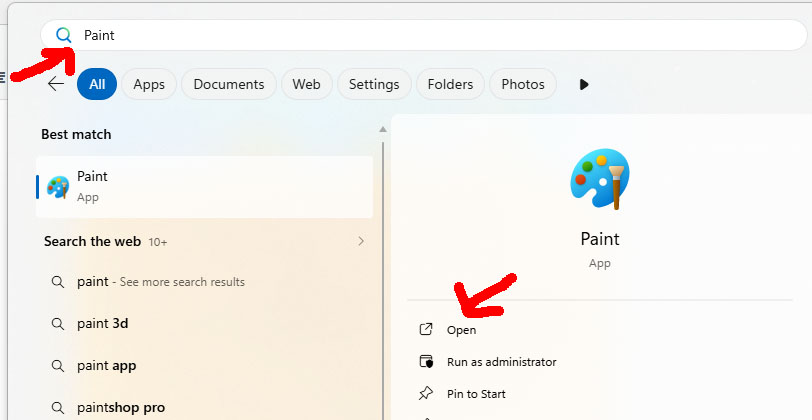Show more filters with the play arrow
812x420 pixels.
coord(584,84)
